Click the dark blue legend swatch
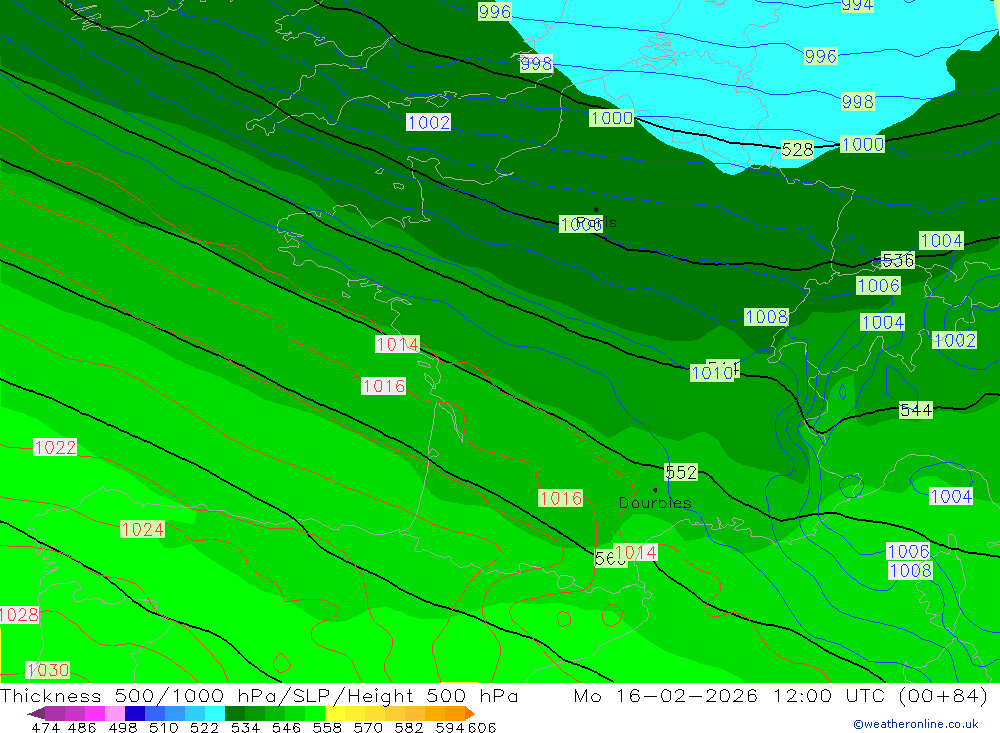Viewport: 1000px width, 733px height. pyautogui.click(x=135, y=713)
